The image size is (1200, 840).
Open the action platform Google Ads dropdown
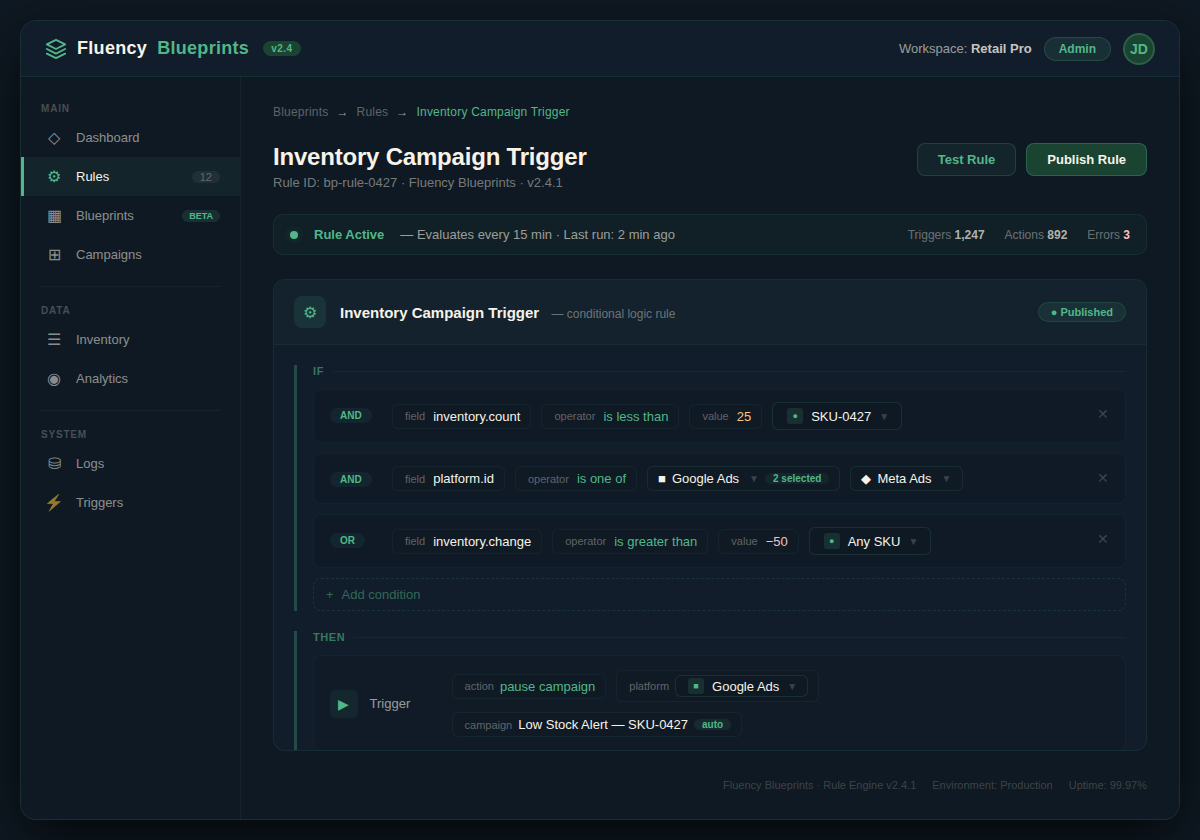[741, 686]
